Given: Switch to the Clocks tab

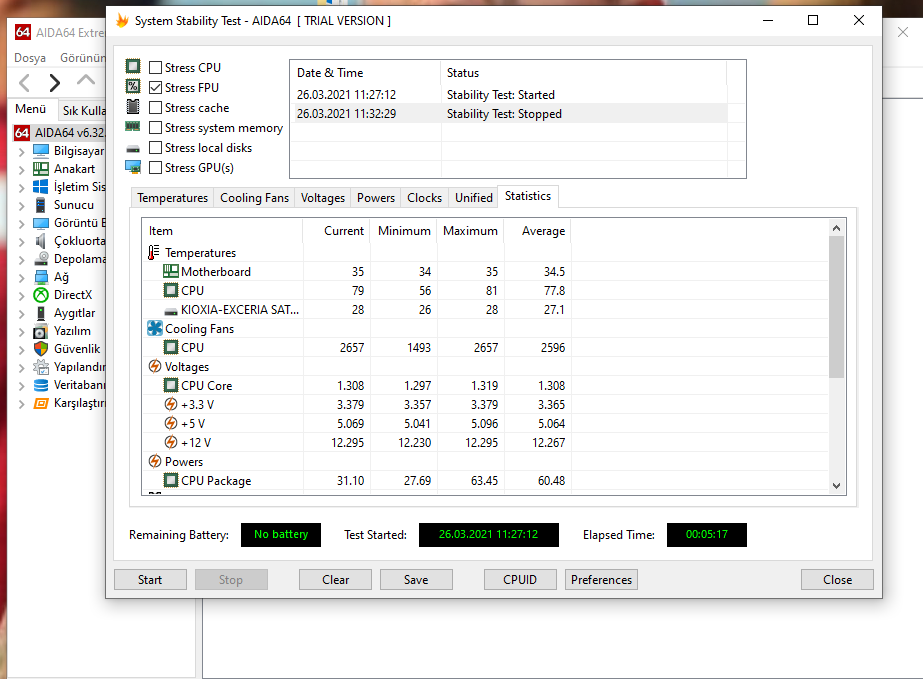Looking at the screenshot, I should (x=424, y=198).
